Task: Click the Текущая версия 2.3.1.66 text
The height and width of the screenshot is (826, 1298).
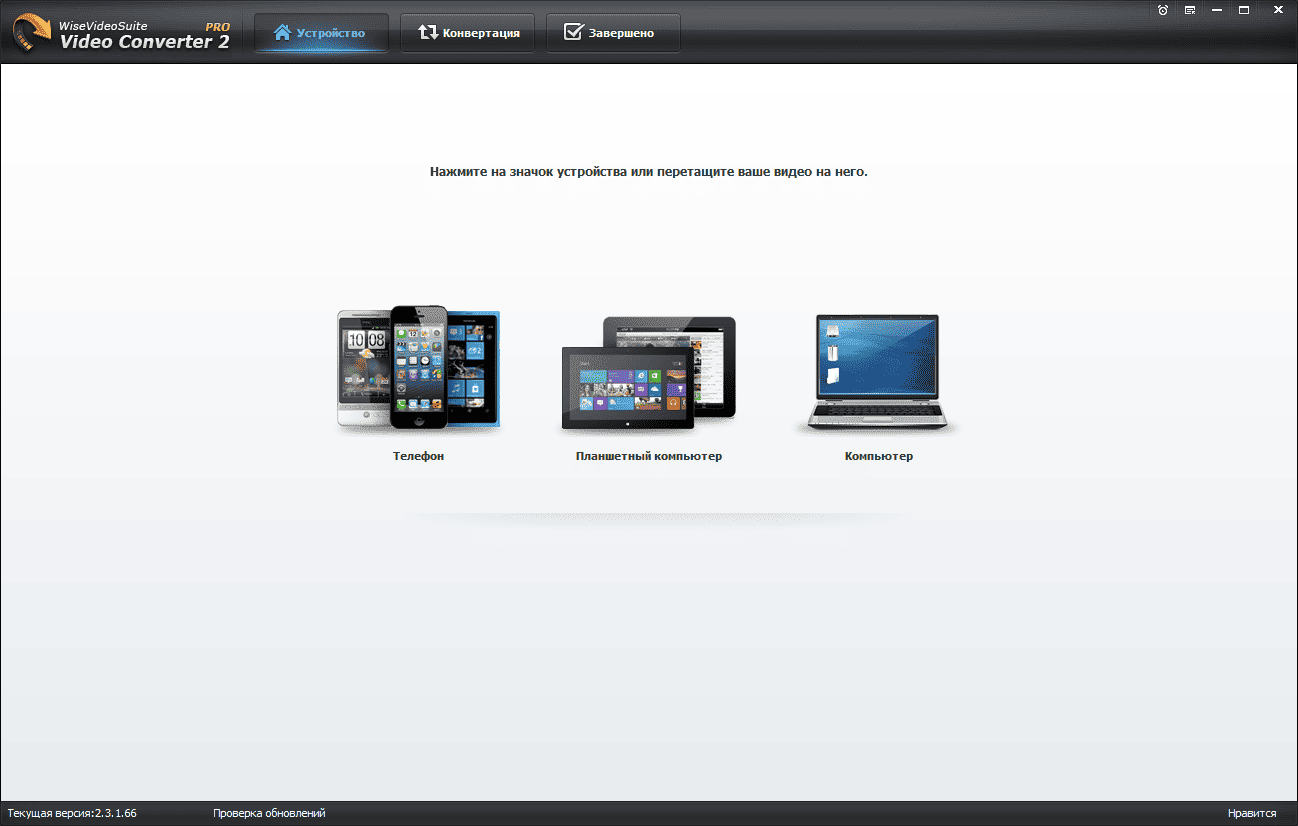Action: pyautogui.click(x=72, y=813)
